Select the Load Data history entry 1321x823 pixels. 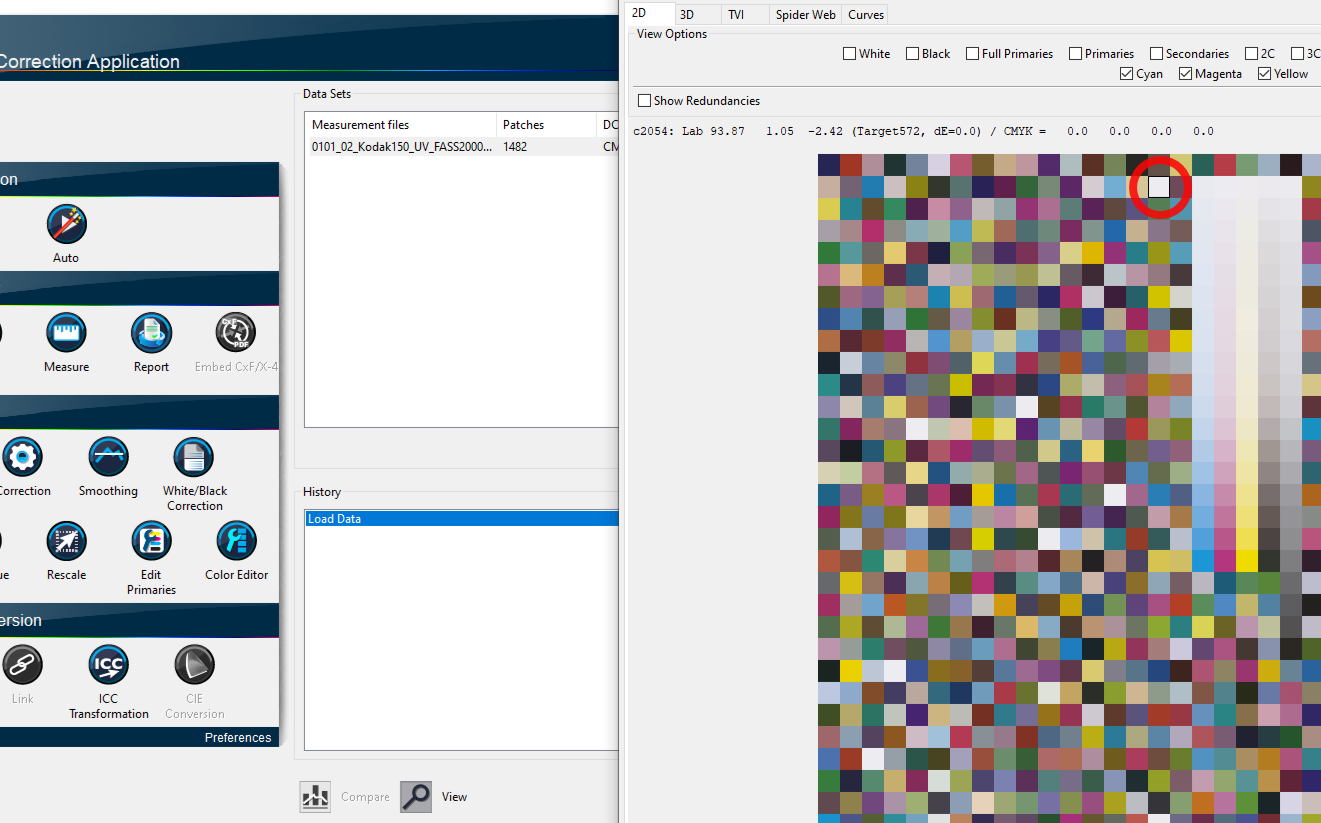[462, 519]
